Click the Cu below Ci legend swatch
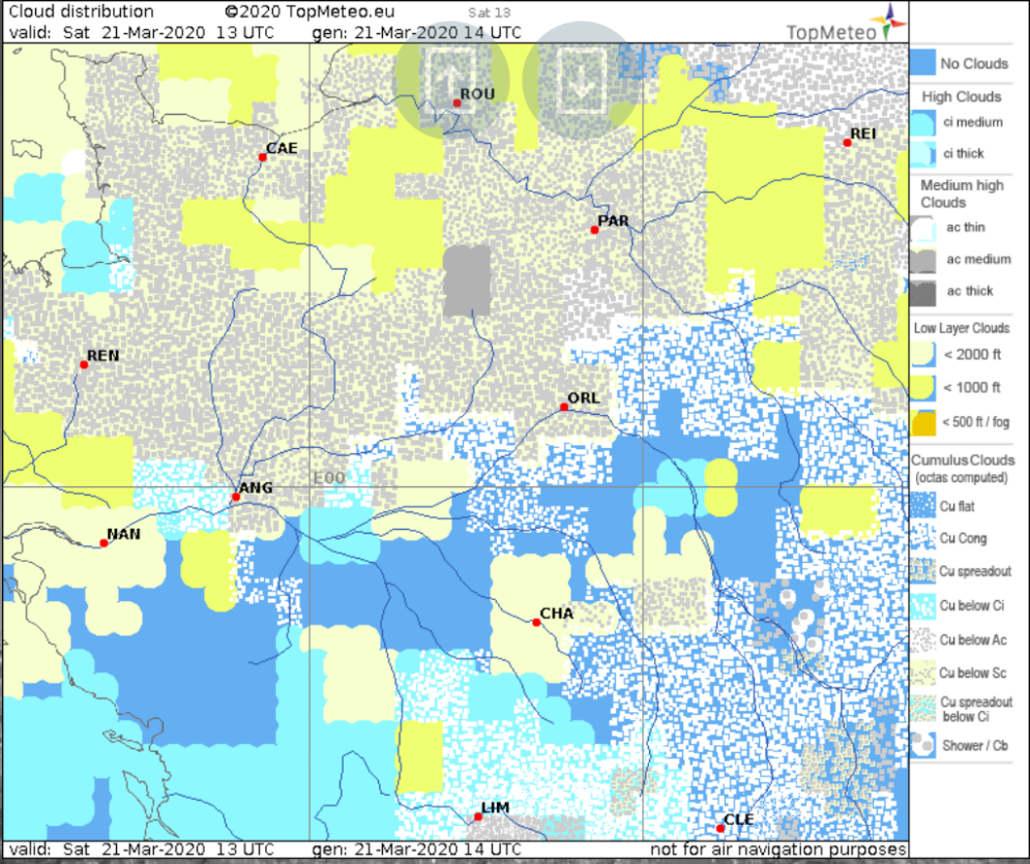Viewport: 1030px width, 864px height. [x=922, y=606]
